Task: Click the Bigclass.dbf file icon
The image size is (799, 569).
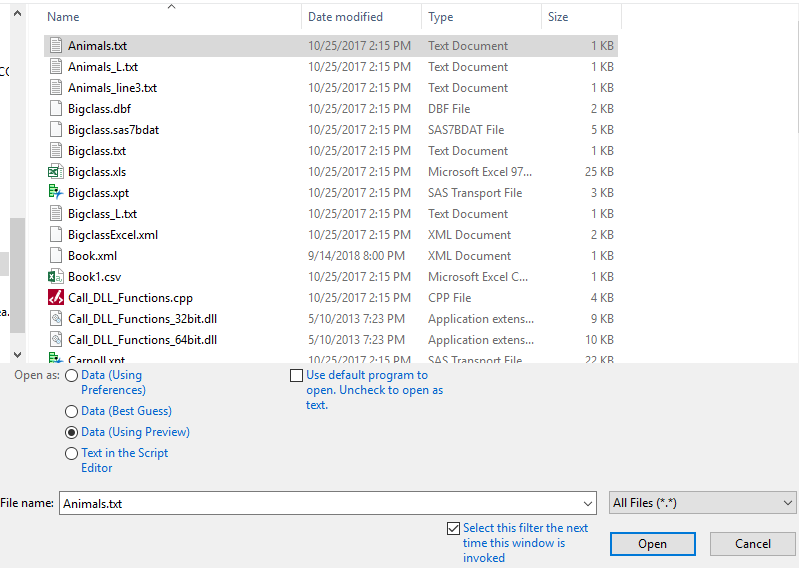Action: [x=56, y=109]
